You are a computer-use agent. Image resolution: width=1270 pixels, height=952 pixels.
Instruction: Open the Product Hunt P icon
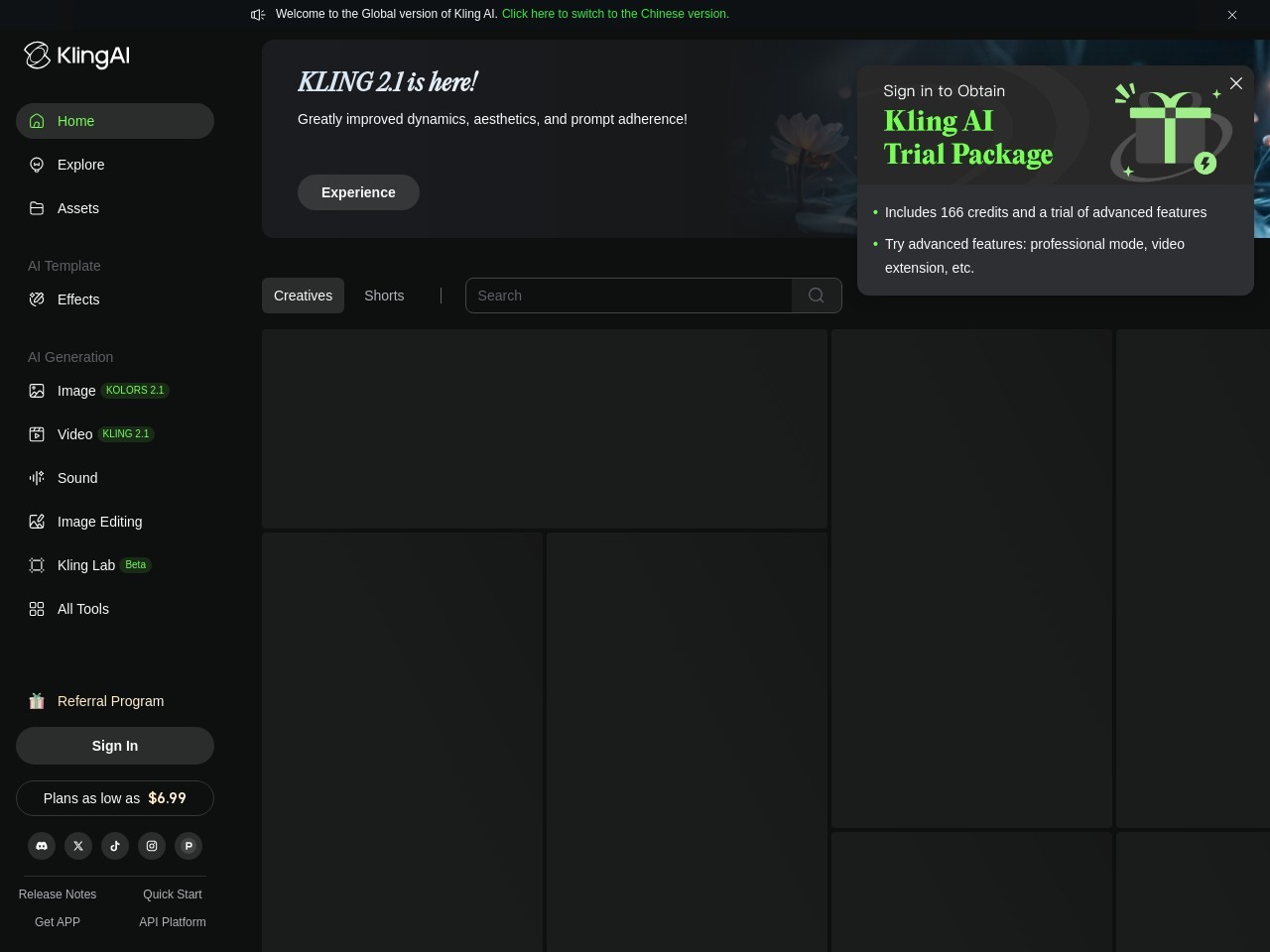(x=189, y=846)
